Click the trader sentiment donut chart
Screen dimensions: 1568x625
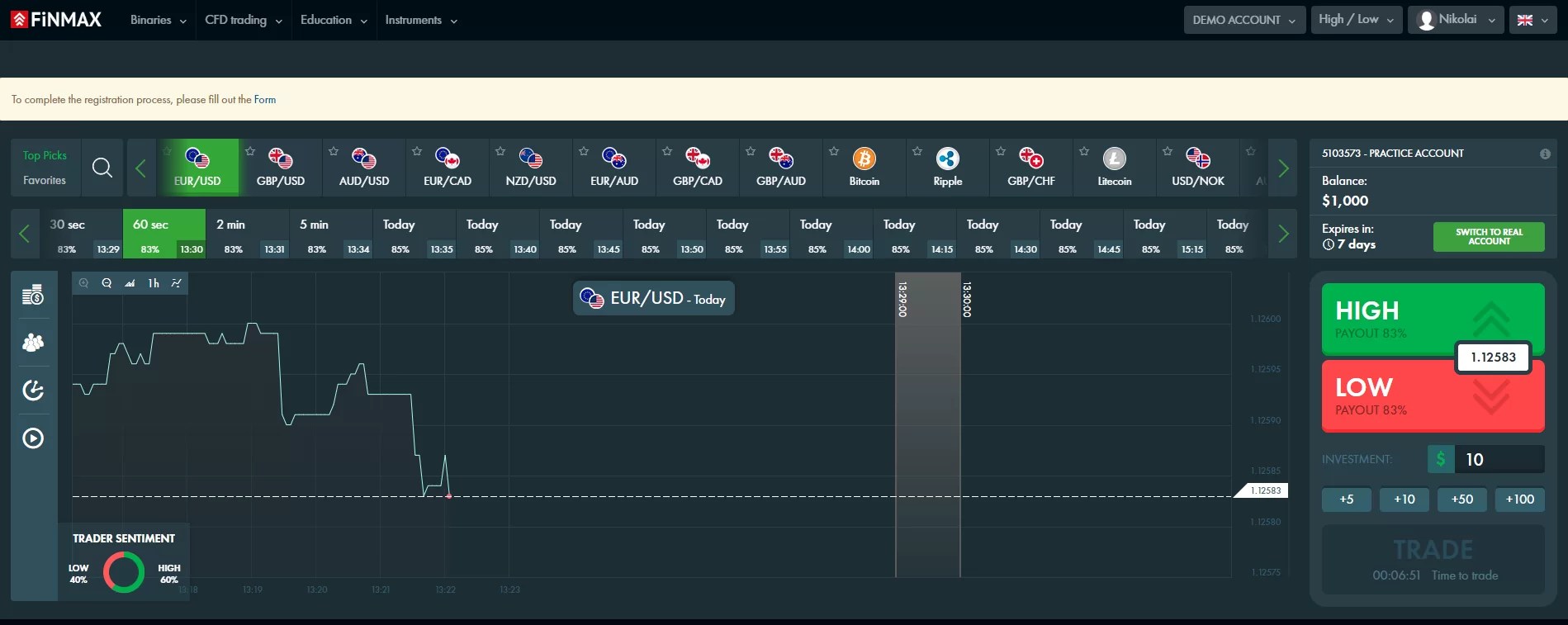[x=124, y=572]
